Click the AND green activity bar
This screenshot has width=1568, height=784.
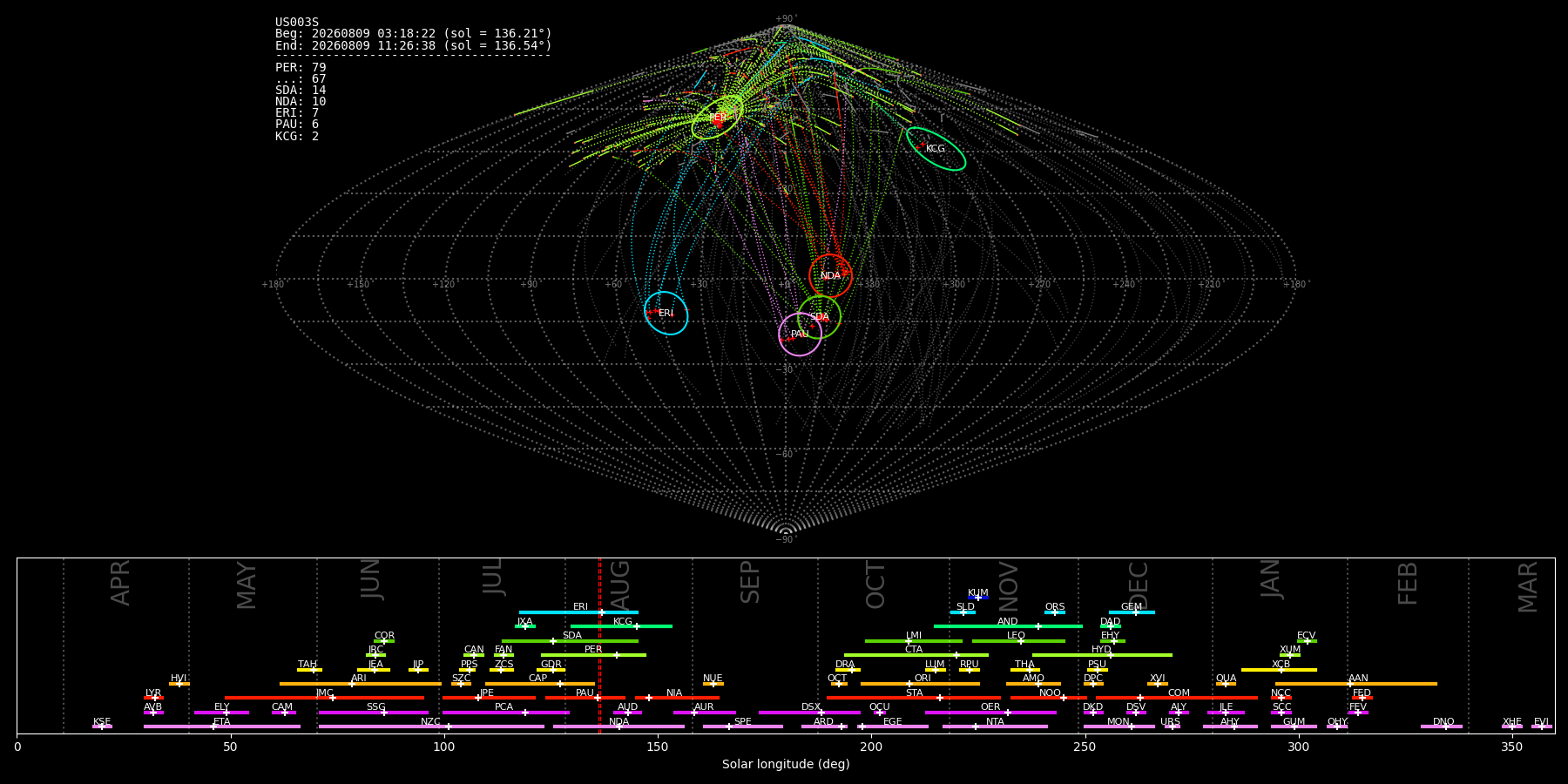[x=1008, y=626]
